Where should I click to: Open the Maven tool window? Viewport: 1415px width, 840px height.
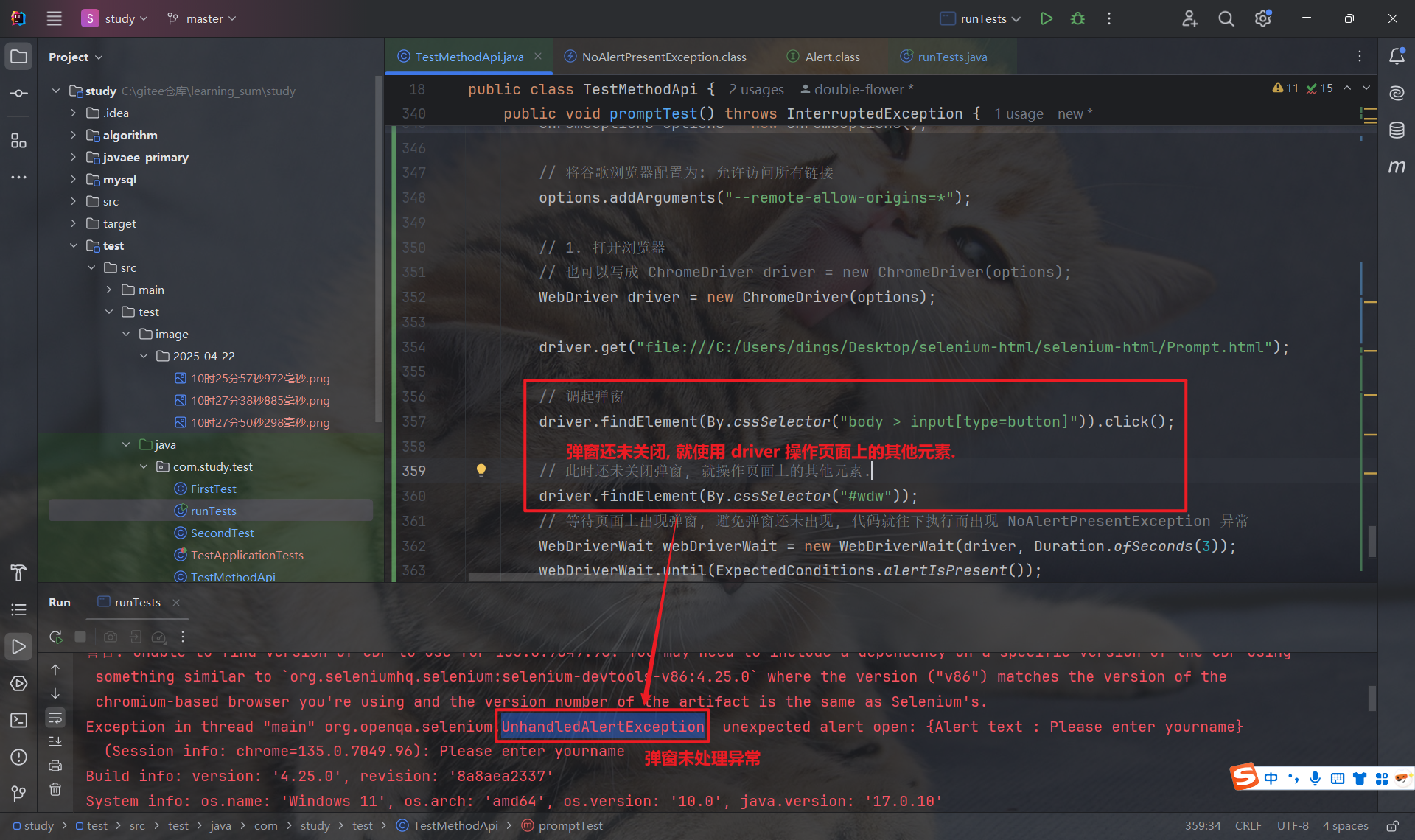pyautogui.click(x=1397, y=167)
